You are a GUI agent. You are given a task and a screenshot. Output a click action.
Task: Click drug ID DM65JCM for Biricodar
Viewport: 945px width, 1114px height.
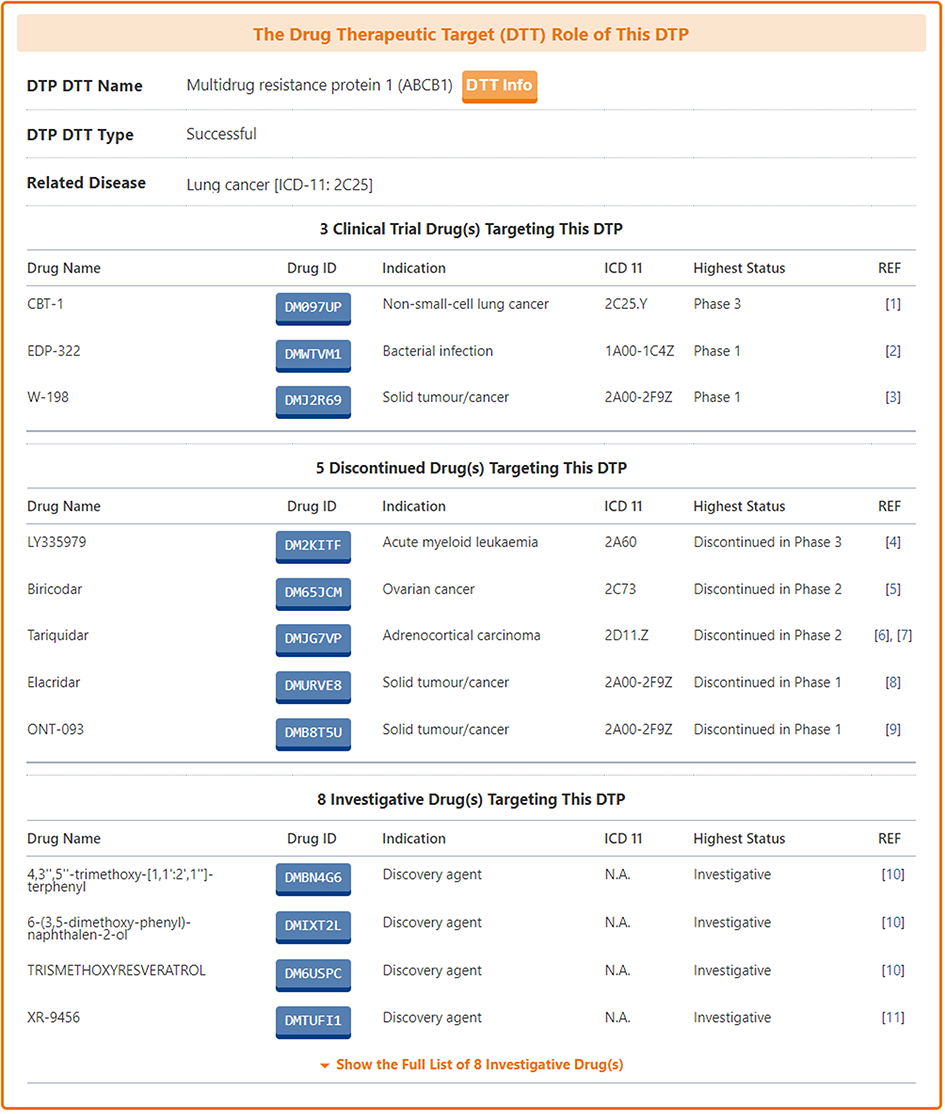(313, 593)
